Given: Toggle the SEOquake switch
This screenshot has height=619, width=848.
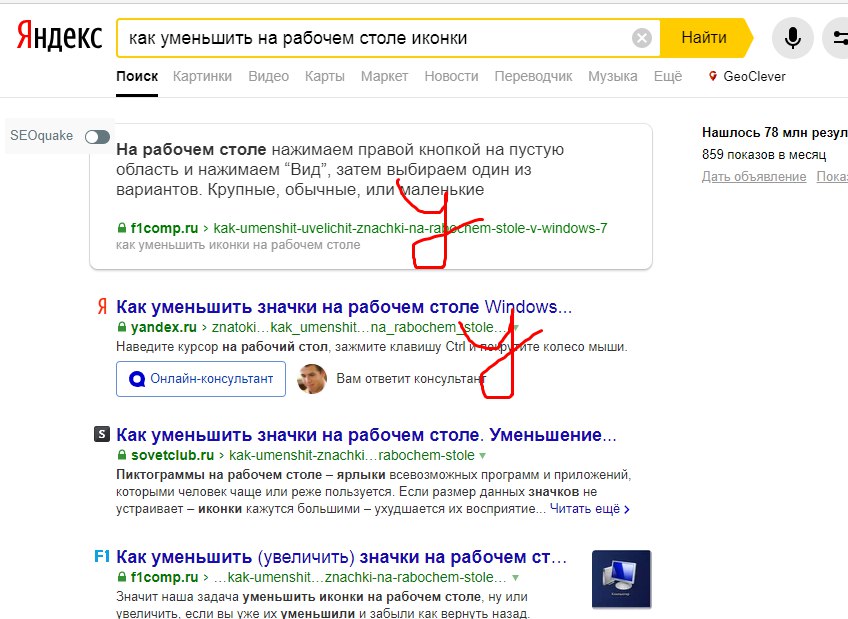Looking at the screenshot, I should click(x=97, y=137).
